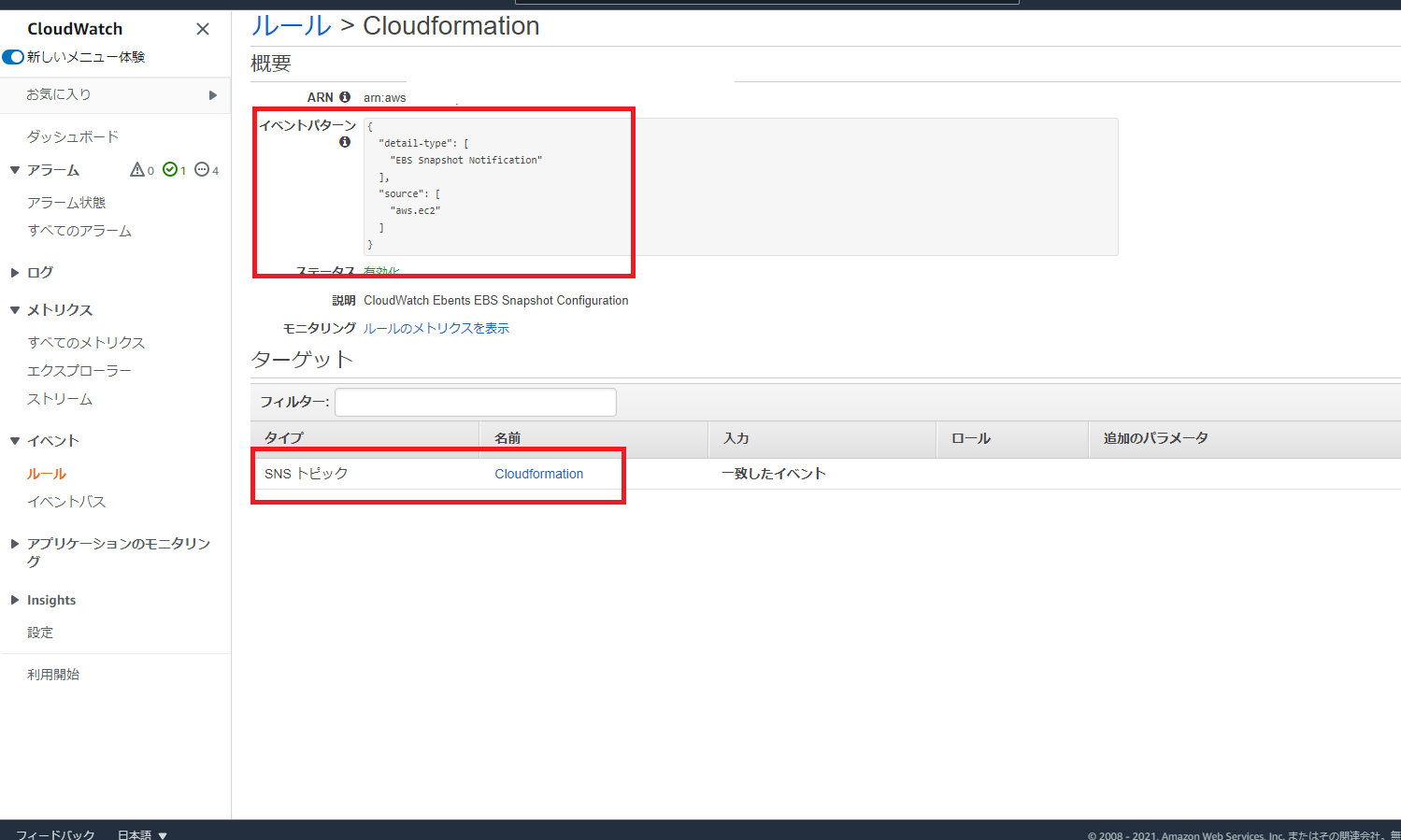Screen dimensions: 1401x840
Task: Open ダッシュボード in the sidebar
Action: (73, 136)
